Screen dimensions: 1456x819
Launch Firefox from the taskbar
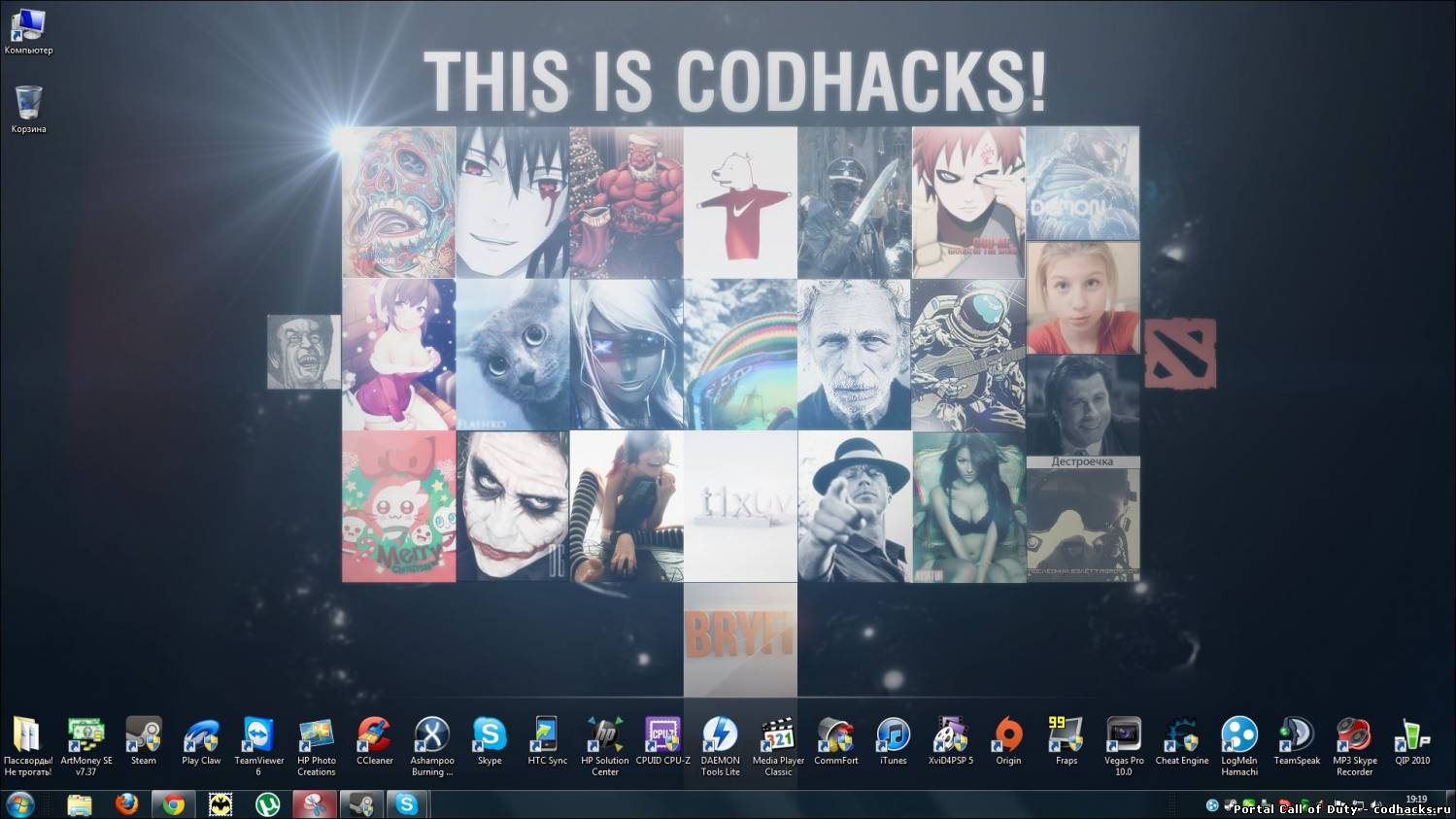coord(126,804)
